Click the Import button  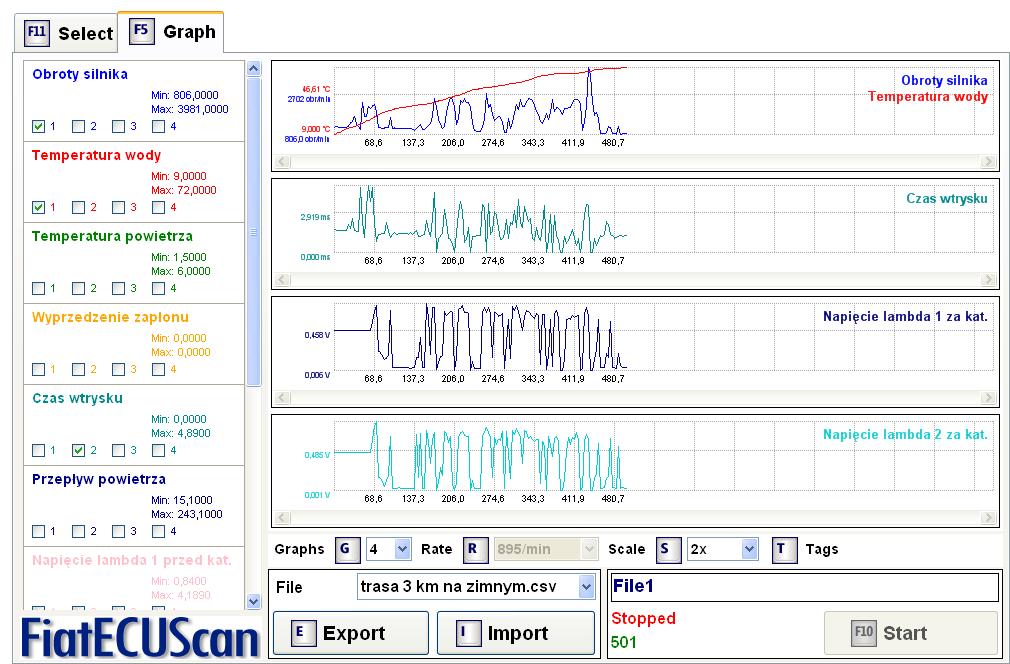(x=516, y=633)
